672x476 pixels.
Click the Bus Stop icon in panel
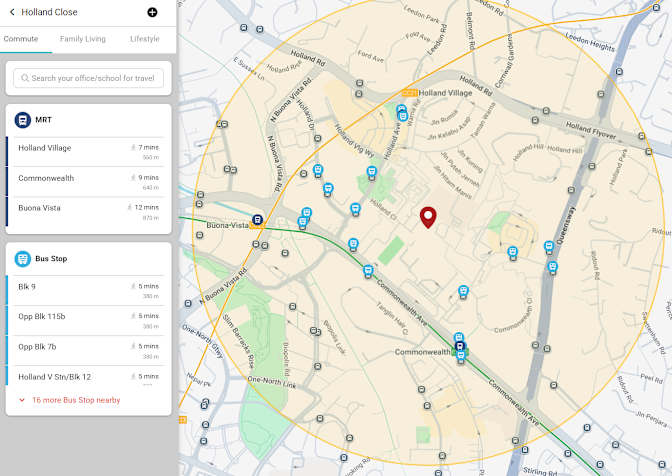click(x=22, y=259)
